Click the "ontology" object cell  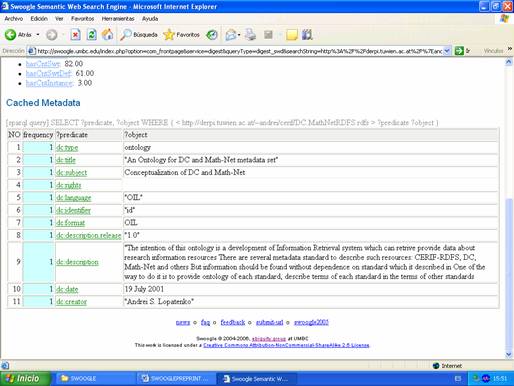coord(311,147)
